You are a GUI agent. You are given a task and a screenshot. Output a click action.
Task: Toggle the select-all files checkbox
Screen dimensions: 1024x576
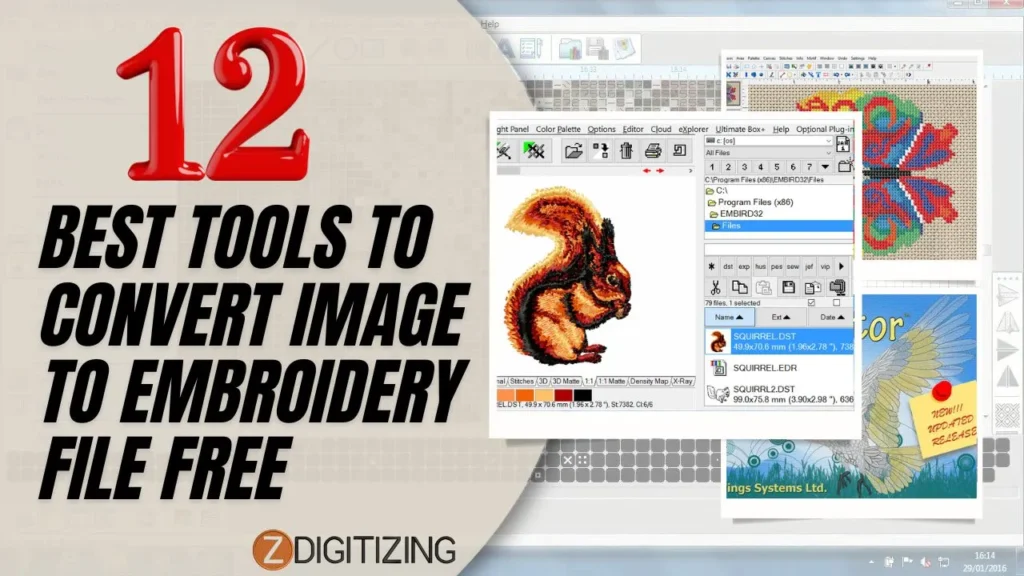point(812,302)
